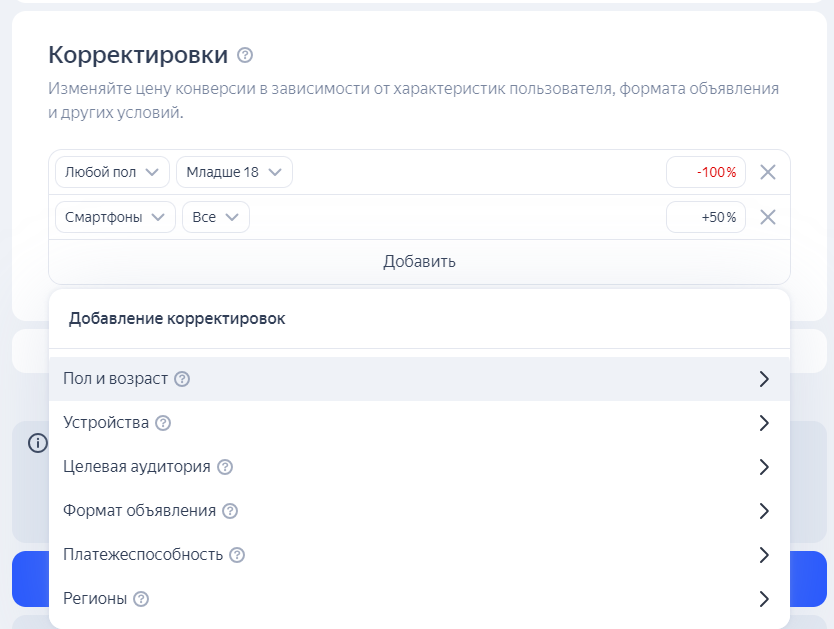Show help for Регионы

click(141, 599)
